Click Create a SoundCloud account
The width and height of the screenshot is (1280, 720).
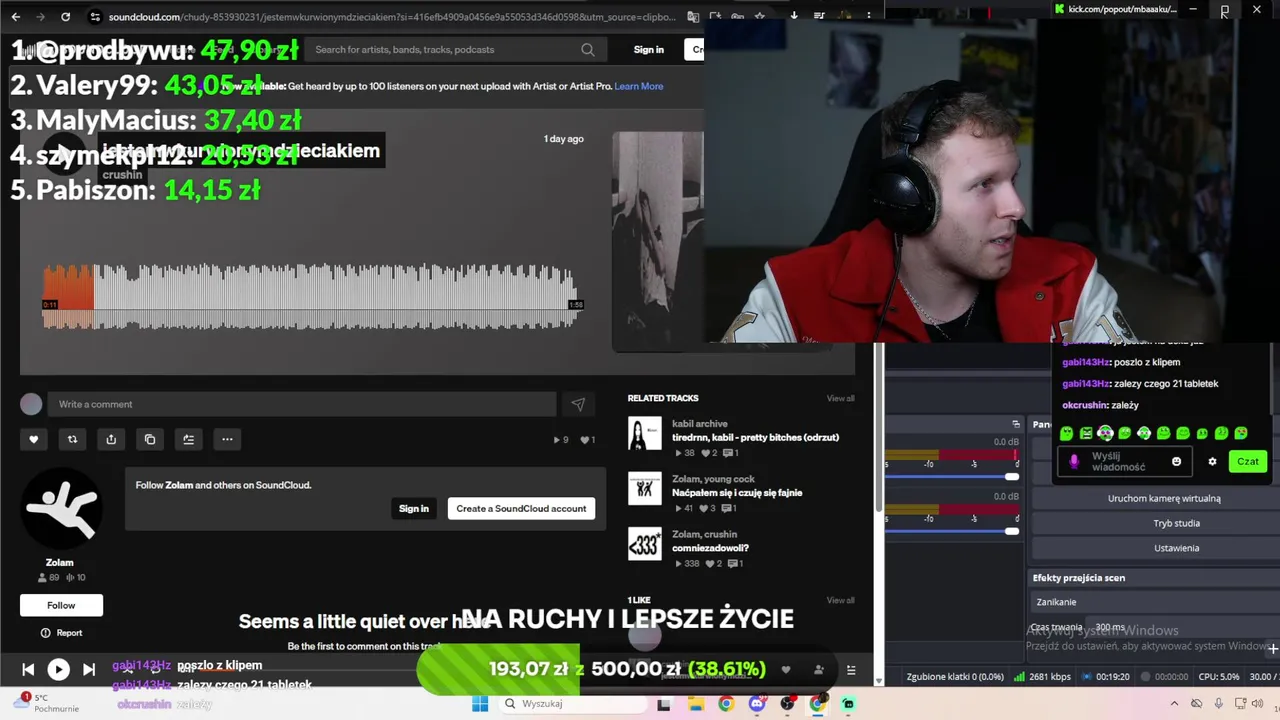click(x=521, y=508)
